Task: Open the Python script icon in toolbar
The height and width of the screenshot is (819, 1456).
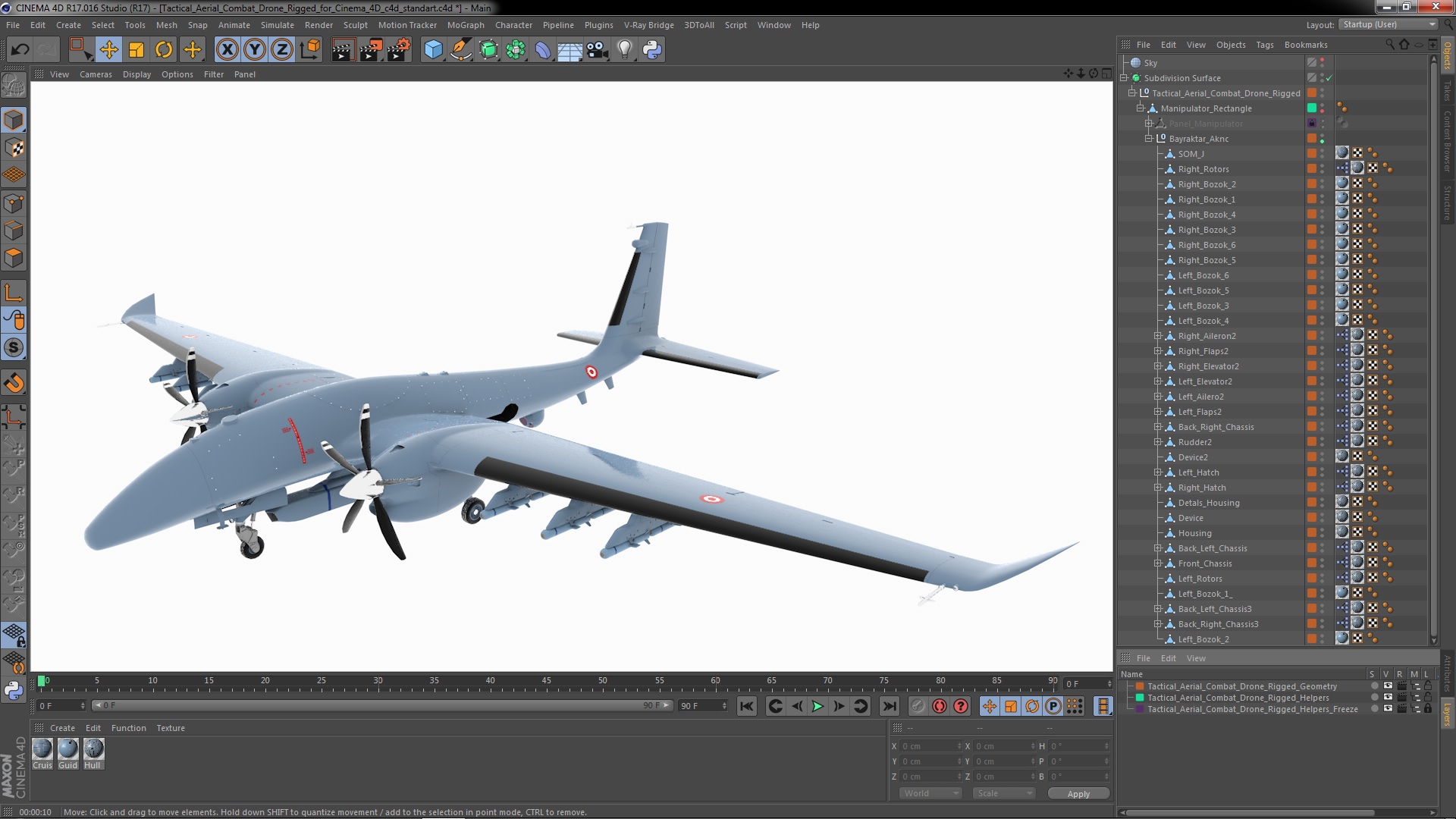Action: (x=652, y=50)
